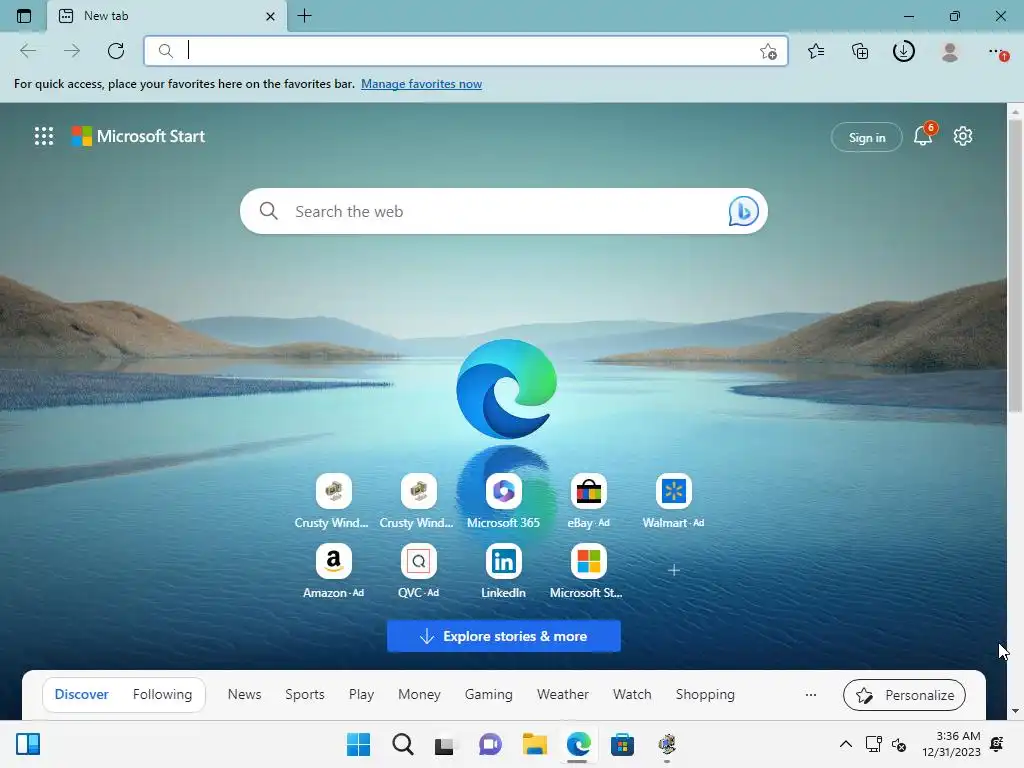
Task: Click the Sign in button
Action: tap(867, 137)
